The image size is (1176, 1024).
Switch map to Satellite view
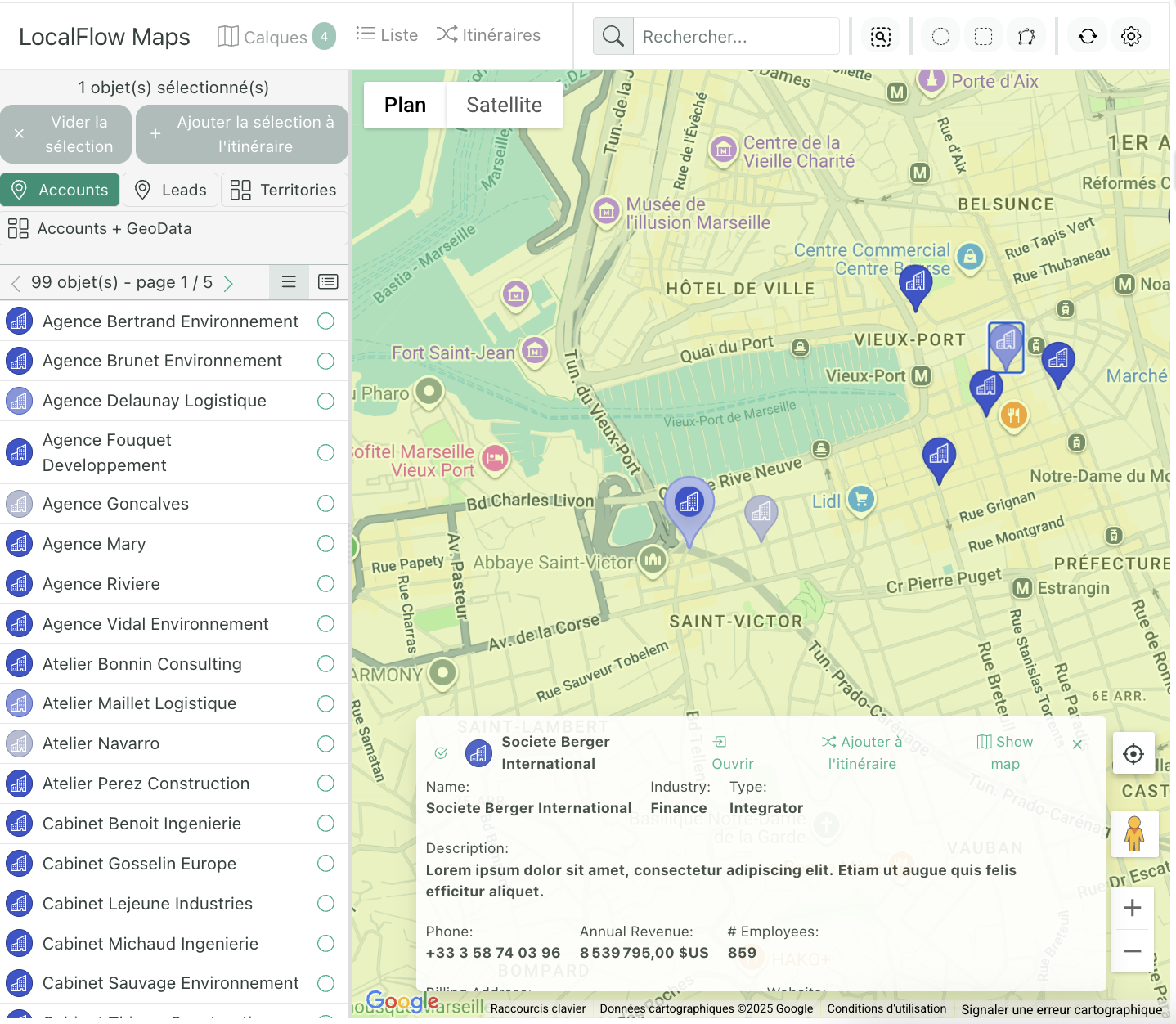point(504,105)
